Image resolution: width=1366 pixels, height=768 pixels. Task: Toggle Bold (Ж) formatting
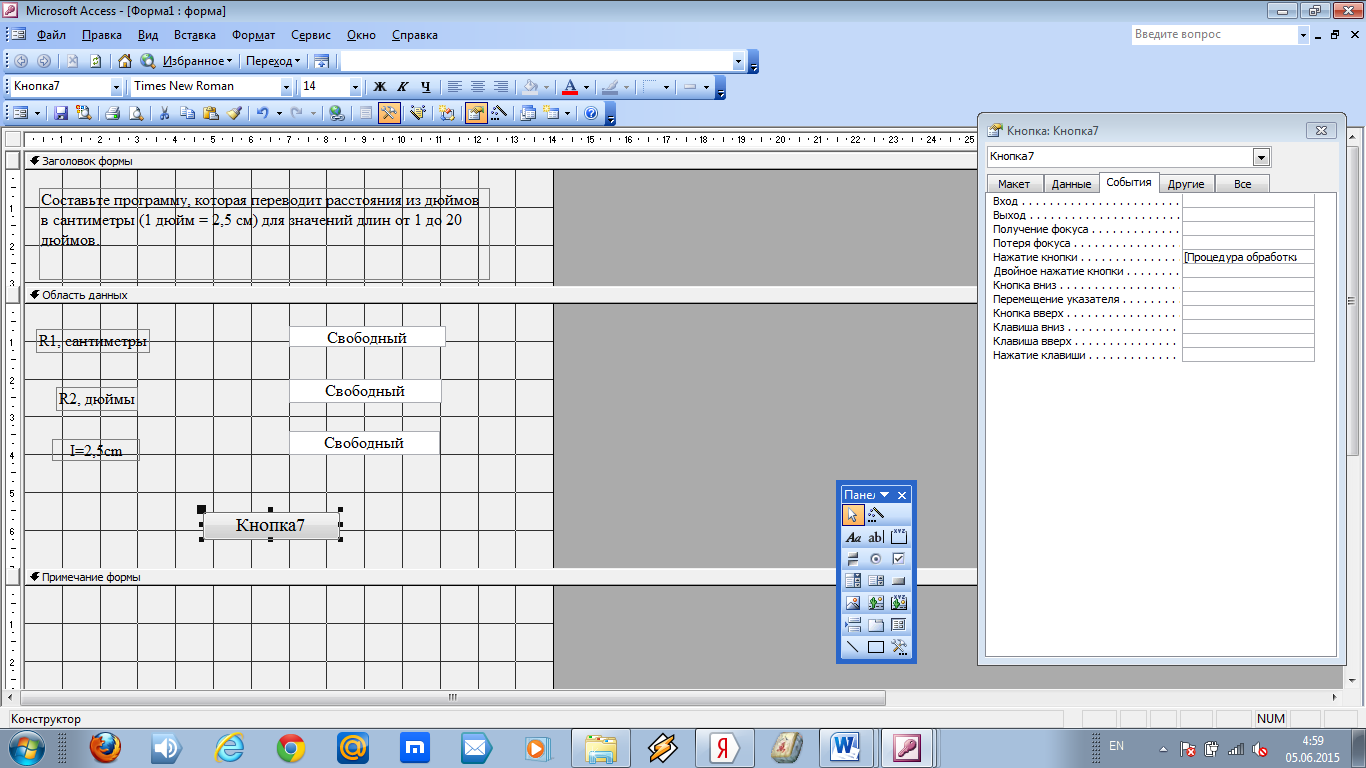380,87
